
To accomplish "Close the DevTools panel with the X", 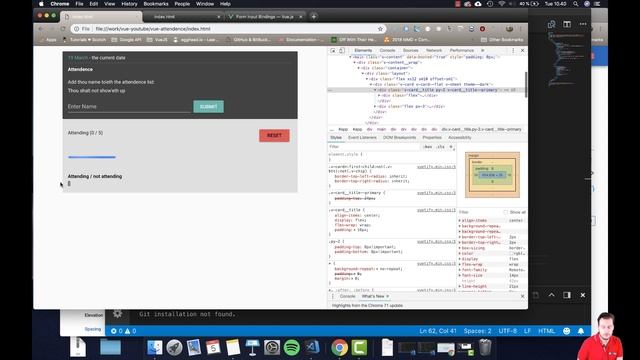I will point(522,51).
